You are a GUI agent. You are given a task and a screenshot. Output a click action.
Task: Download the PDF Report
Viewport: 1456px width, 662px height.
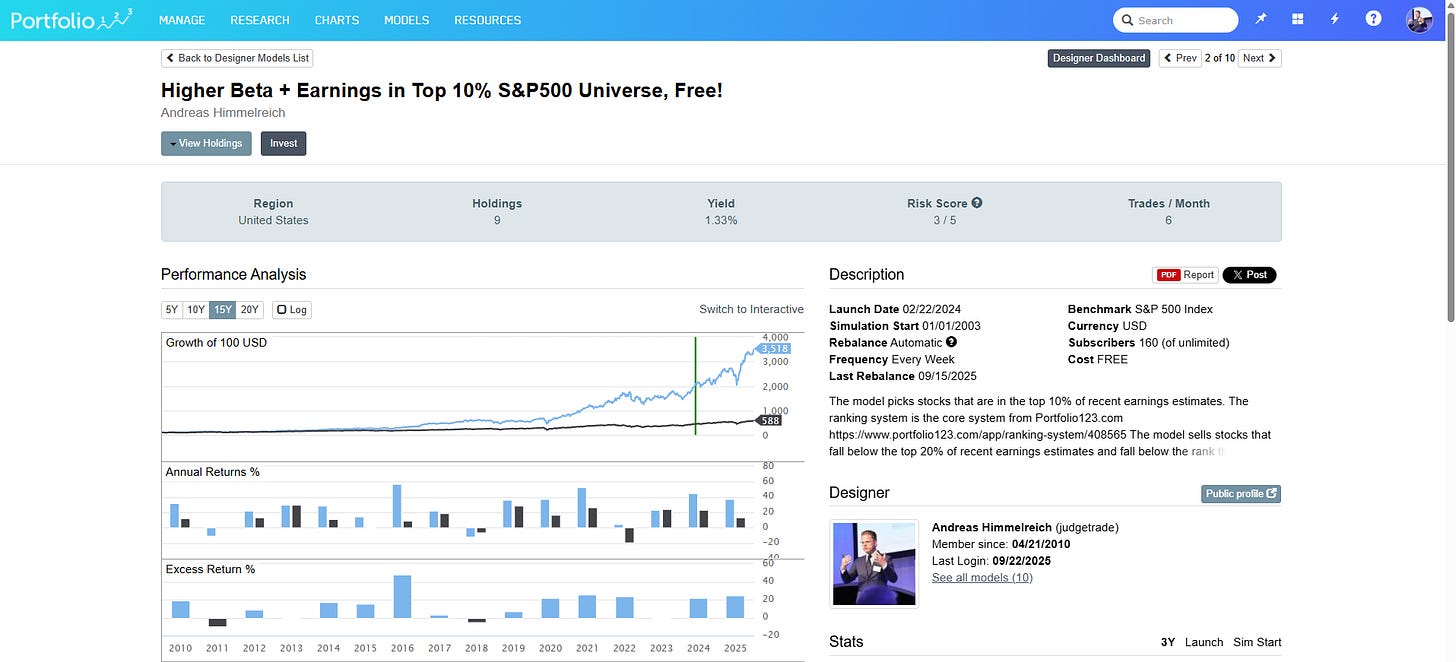(x=1185, y=275)
